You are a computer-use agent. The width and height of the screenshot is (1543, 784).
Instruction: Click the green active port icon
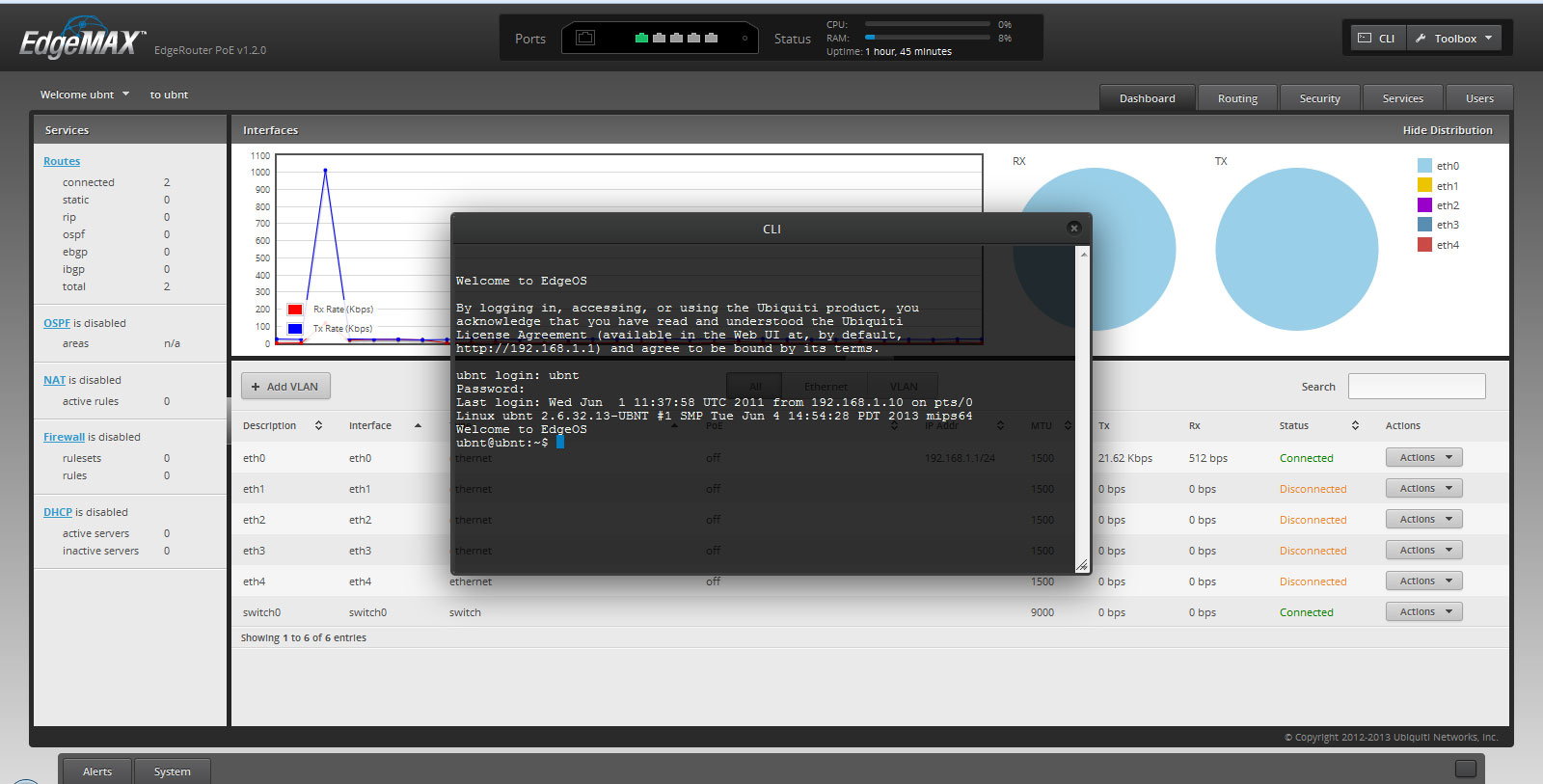coord(641,39)
